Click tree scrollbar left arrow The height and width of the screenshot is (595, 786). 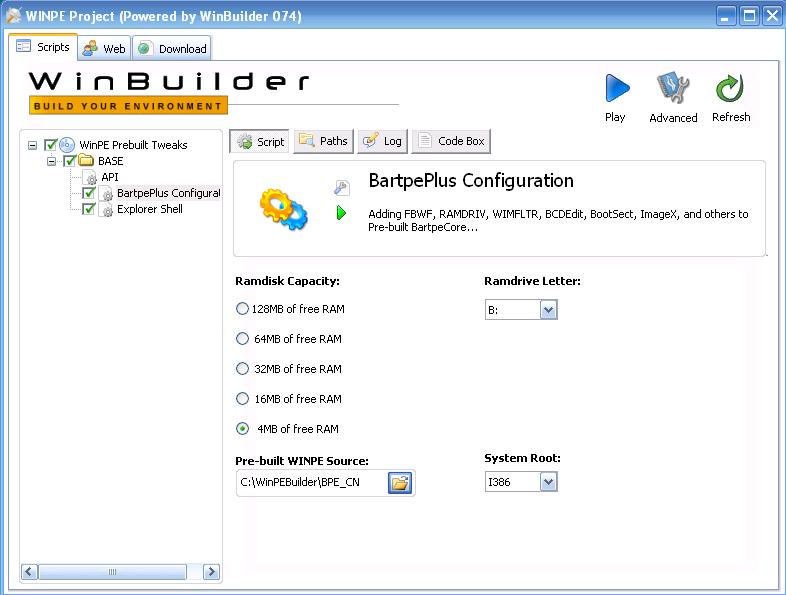pos(29,571)
